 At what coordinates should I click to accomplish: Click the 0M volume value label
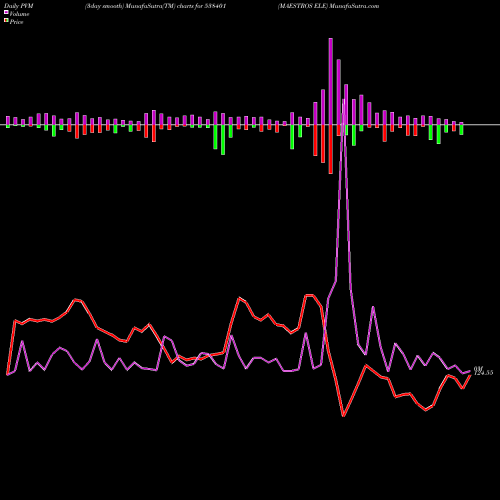point(478,369)
